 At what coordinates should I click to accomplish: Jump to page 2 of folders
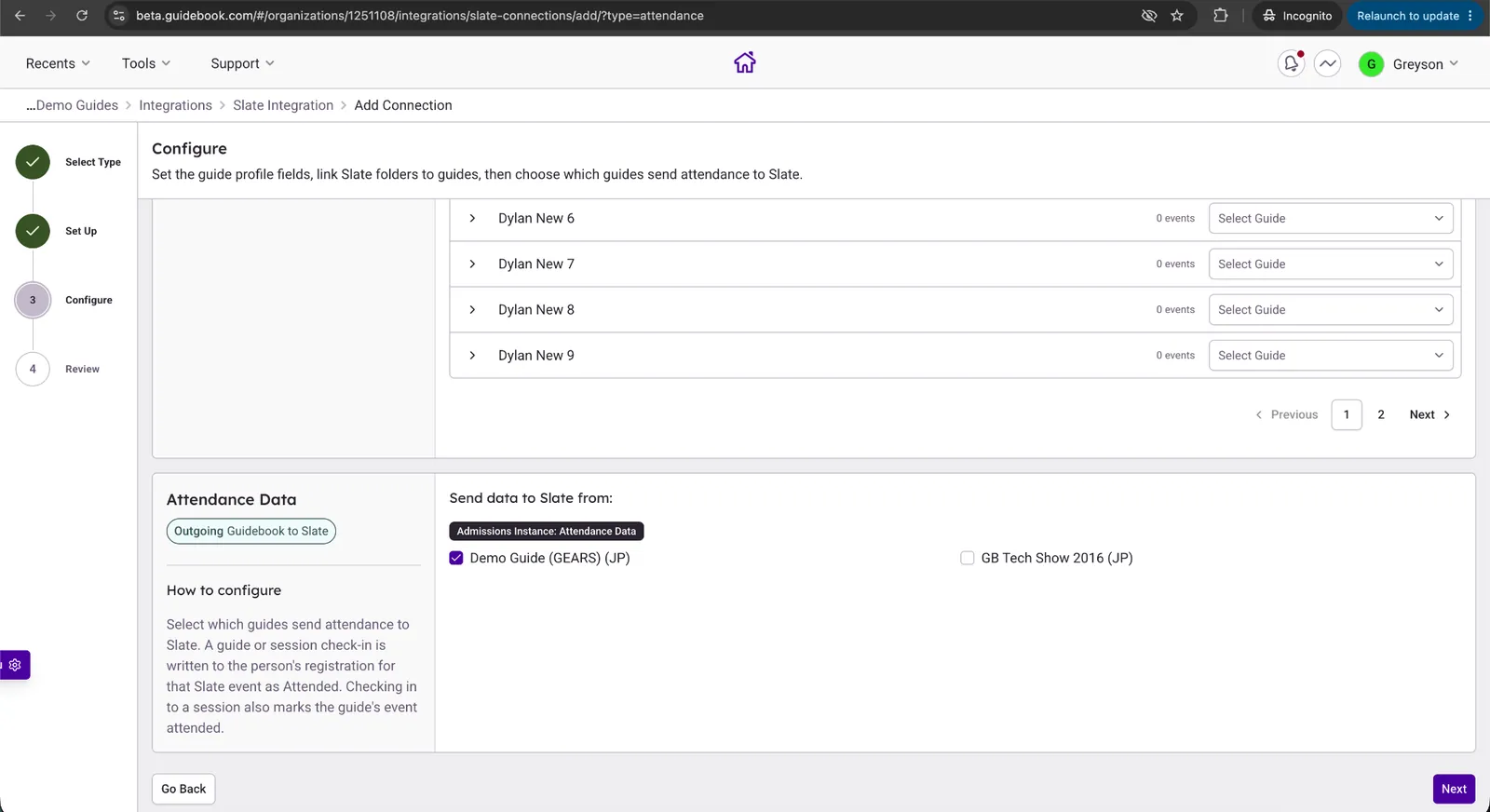pos(1381,414)
